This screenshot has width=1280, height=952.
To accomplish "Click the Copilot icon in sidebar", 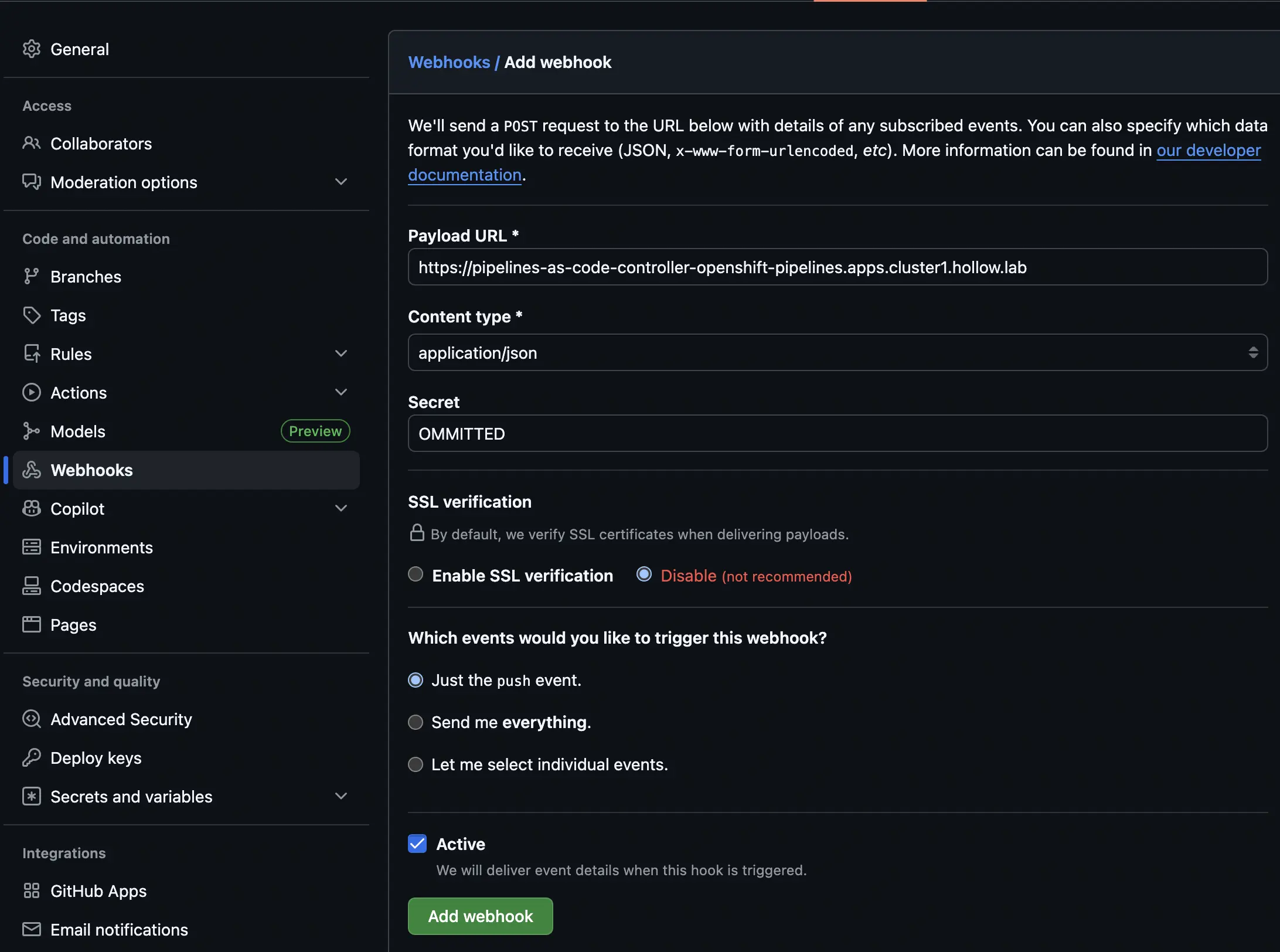I will coord(32,508).
